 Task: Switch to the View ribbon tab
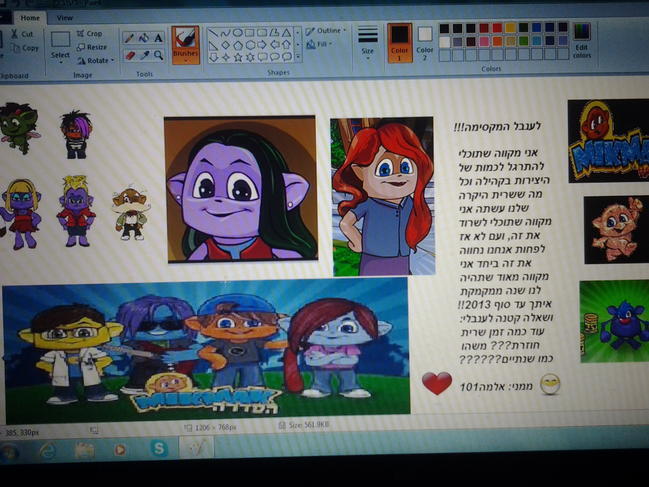coord(65,18)
